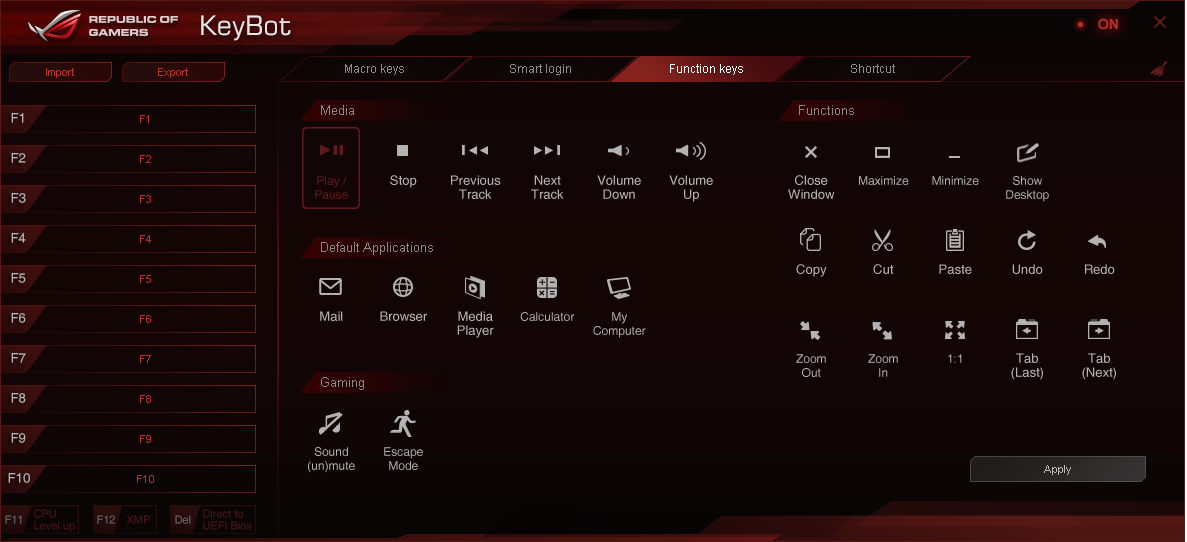
Task: Pick the Volume Up function
Action: (x=690, y=171)
